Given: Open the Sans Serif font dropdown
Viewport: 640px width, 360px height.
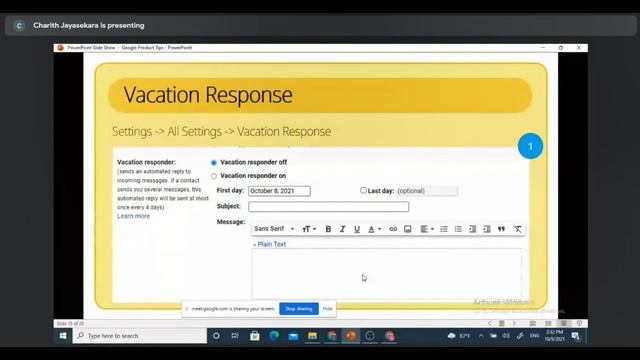Looking at the screenshot, I should pyautogui.click(x=274, y=229).
